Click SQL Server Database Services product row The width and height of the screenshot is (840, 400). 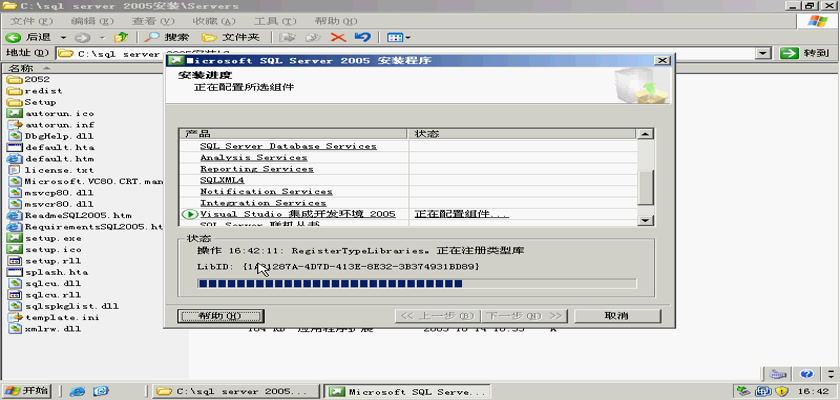[x=408, y=146]
